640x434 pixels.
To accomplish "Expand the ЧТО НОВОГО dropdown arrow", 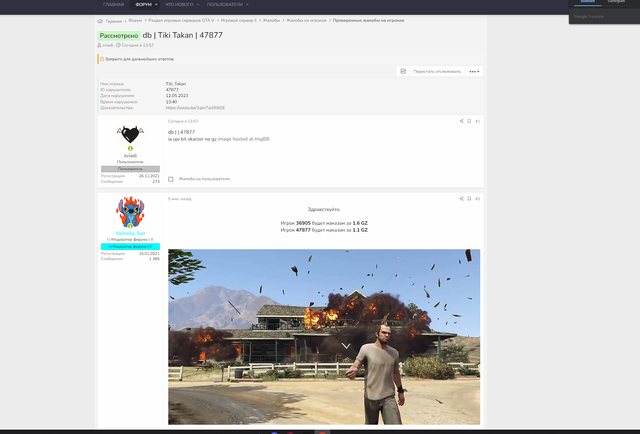I will coord(198,5).
